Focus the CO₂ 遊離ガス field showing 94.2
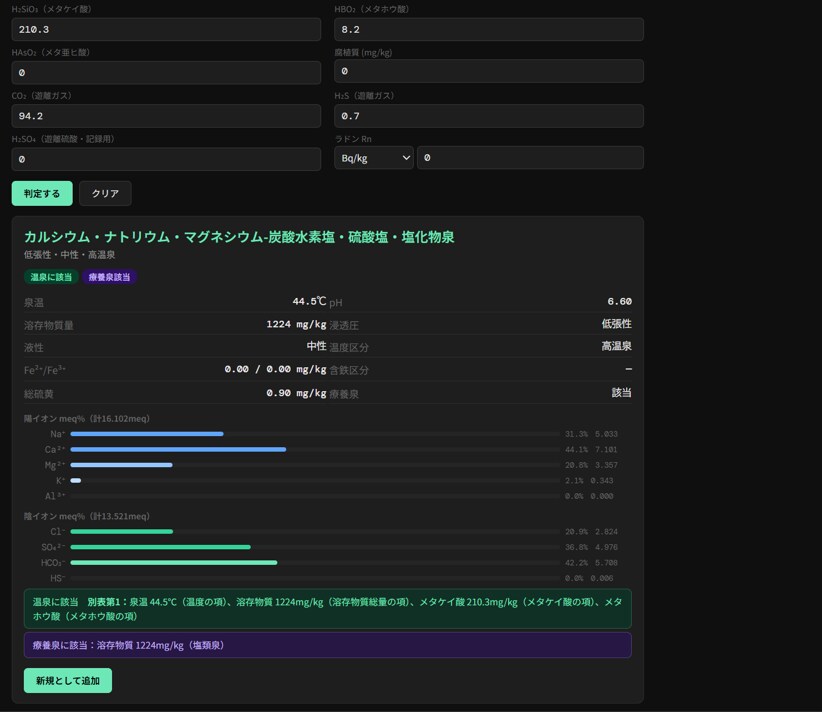Screen dimensions: 822x712 click(166, 116)
